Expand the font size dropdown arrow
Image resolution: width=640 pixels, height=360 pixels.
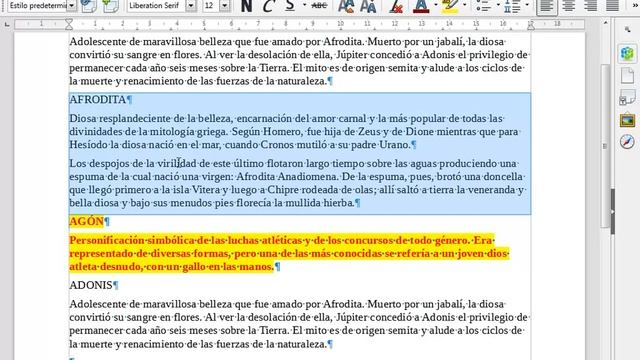tap(224, 6)
